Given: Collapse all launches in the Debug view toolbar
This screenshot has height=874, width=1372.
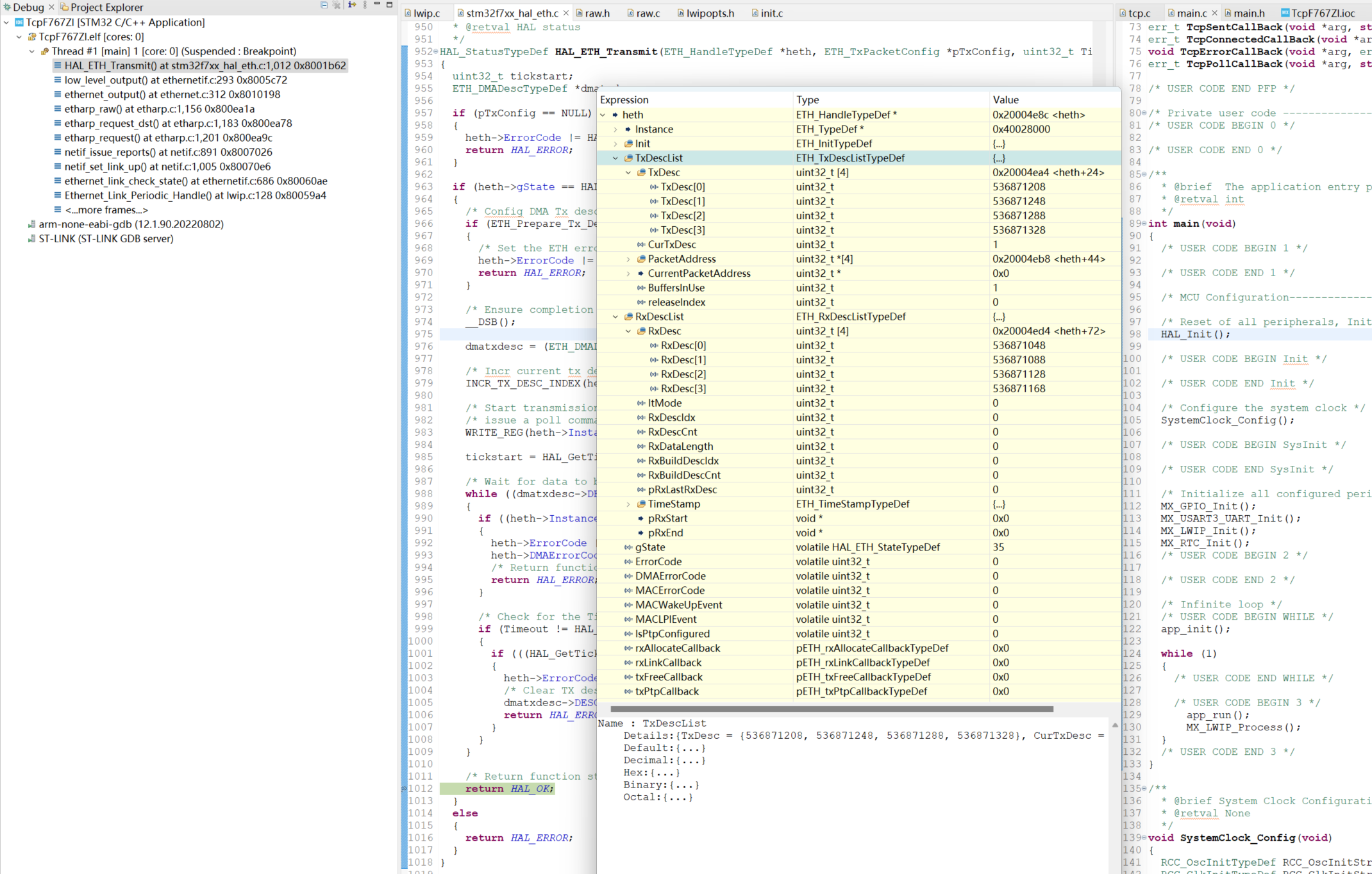Looking at the screenshot, I should coord(323,5).
